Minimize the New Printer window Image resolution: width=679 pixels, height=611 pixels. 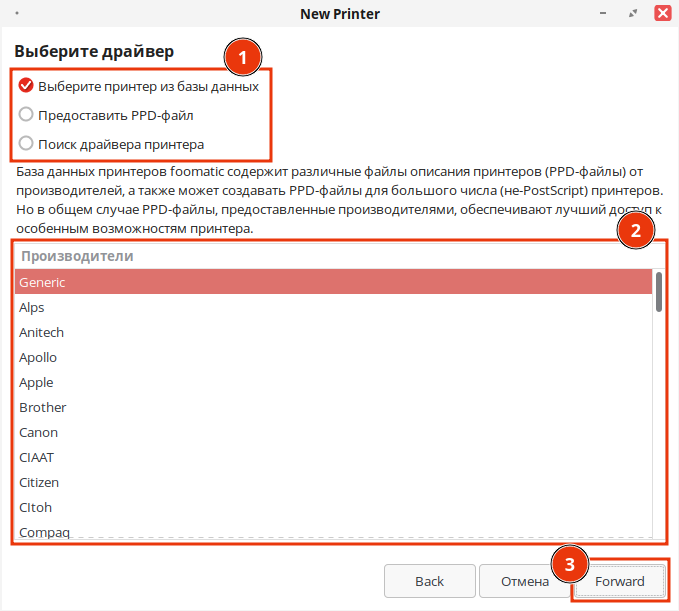tap(601, 14)
